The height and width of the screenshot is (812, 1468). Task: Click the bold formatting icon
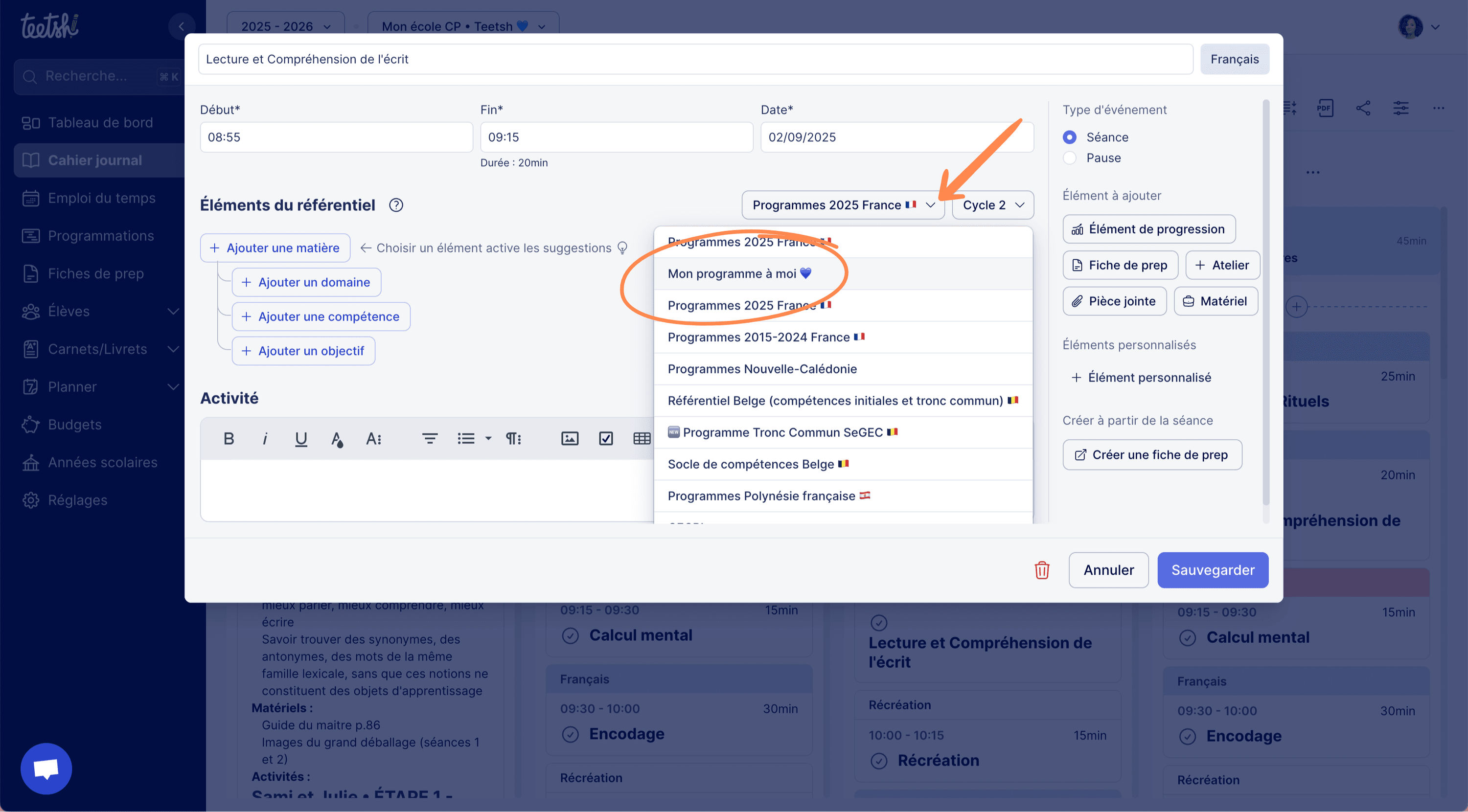[x=229, y=438]
